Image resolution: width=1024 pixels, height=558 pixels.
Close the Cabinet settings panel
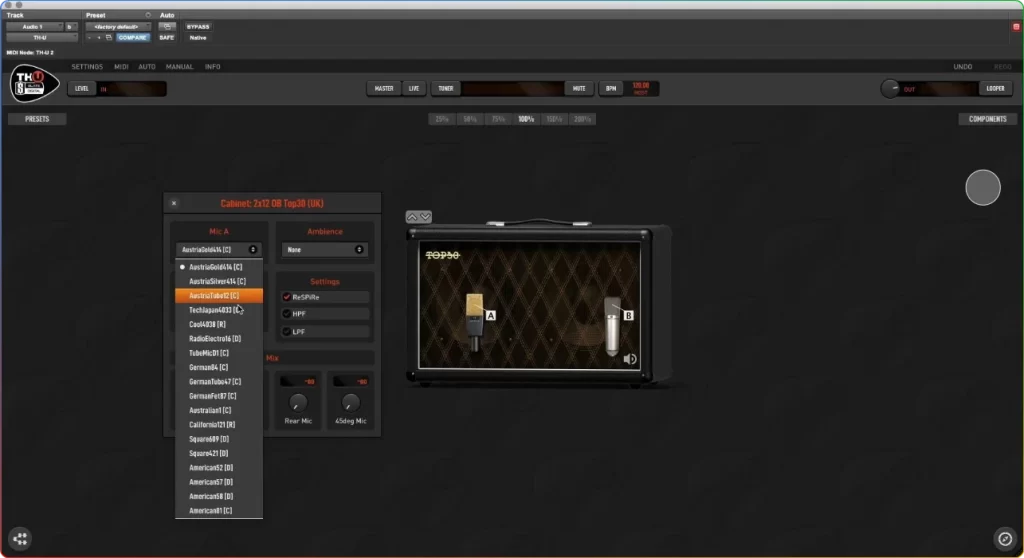(x=174, y=203)
